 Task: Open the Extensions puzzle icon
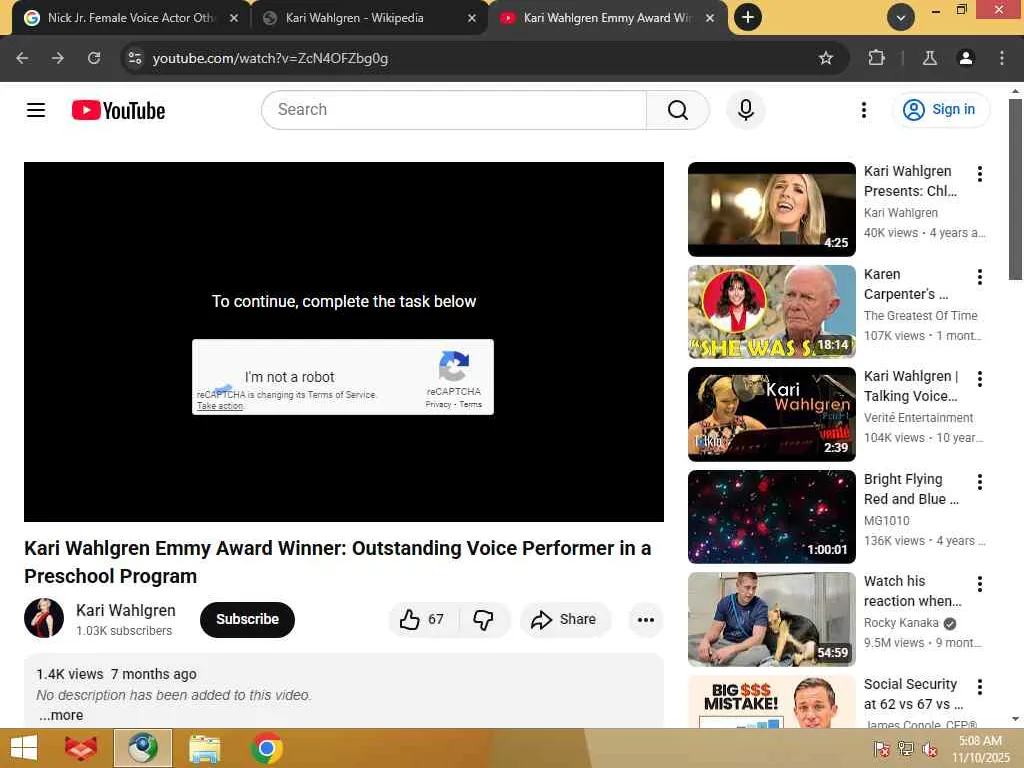(x=876, y=58)
